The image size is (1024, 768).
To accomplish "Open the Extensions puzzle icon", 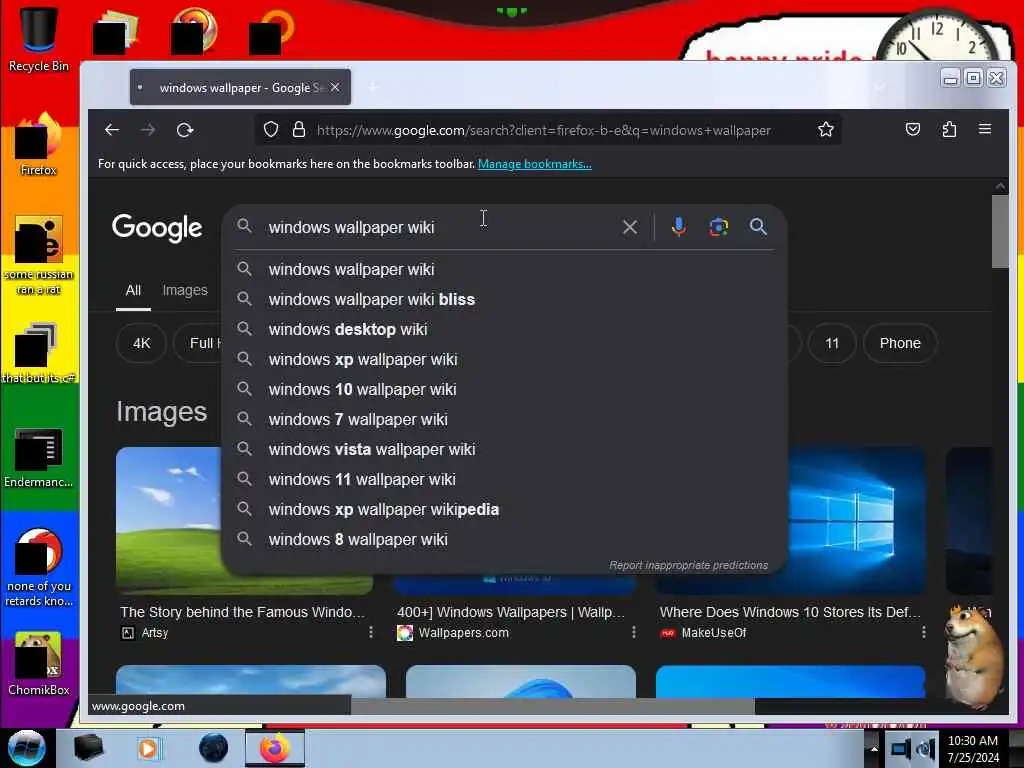I will [949, 129].
